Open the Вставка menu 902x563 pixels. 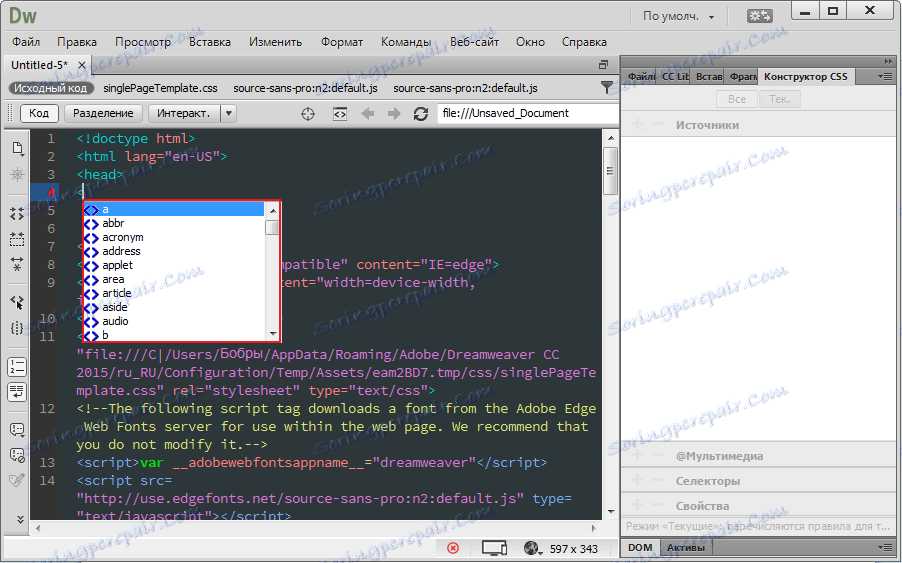click(x=210, y=42)
